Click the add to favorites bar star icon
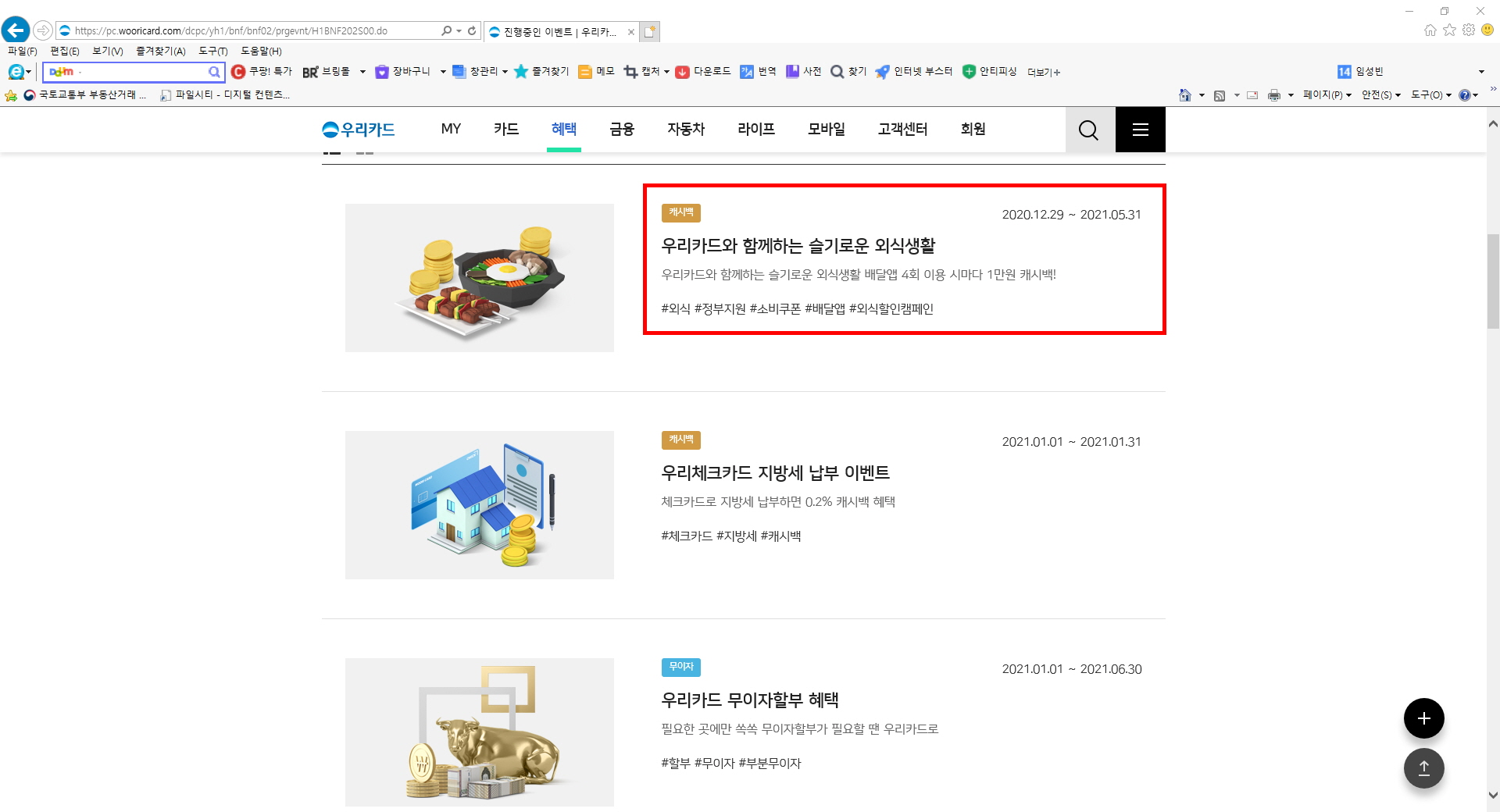Viewport: 1500px width, 812px height. pyautogui.click(x=11, y=95)
